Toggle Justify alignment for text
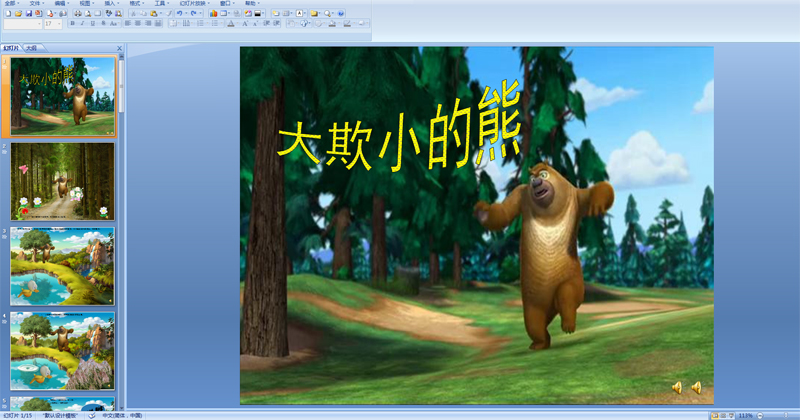Image resolution: width=800 pixels, height=420 pixels. point(158,23)
